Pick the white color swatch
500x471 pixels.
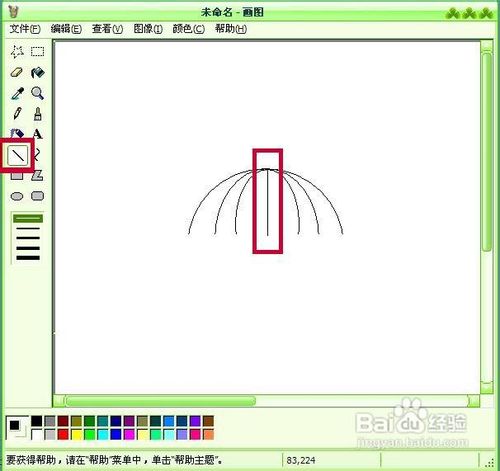pos(37,434)
